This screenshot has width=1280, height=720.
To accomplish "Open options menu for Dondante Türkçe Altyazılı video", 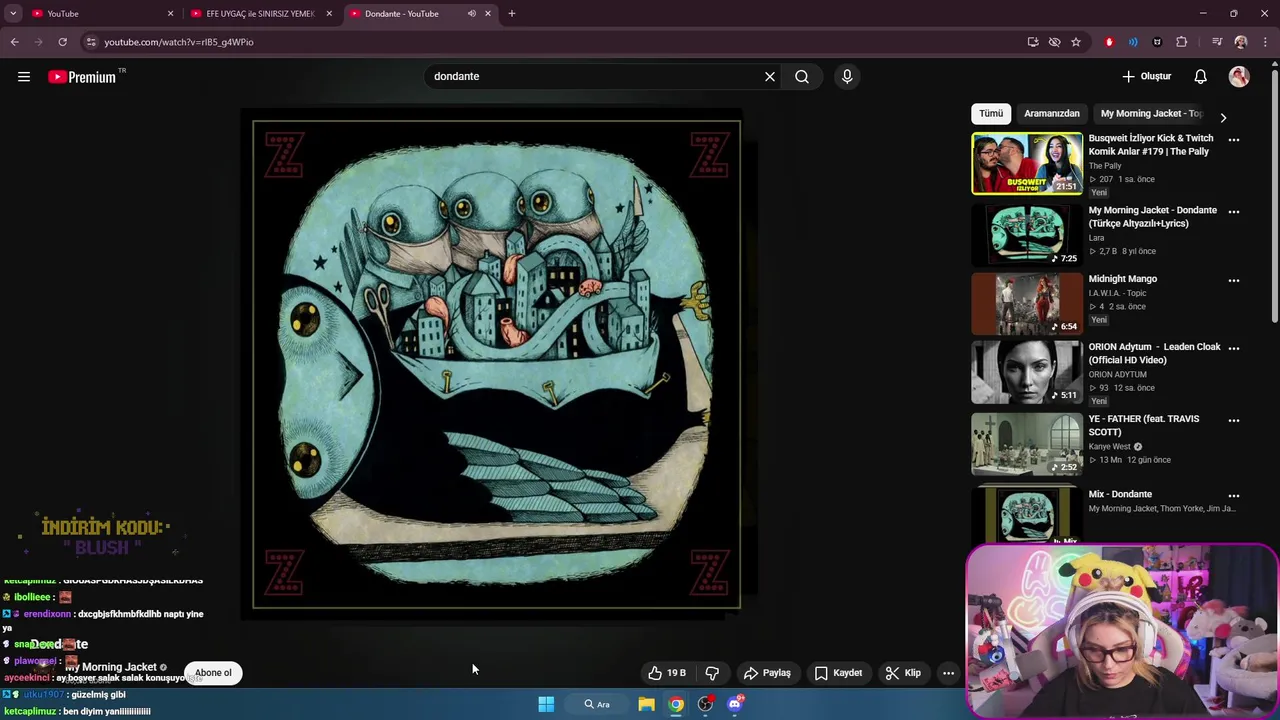I will (x=1234, y=212).
